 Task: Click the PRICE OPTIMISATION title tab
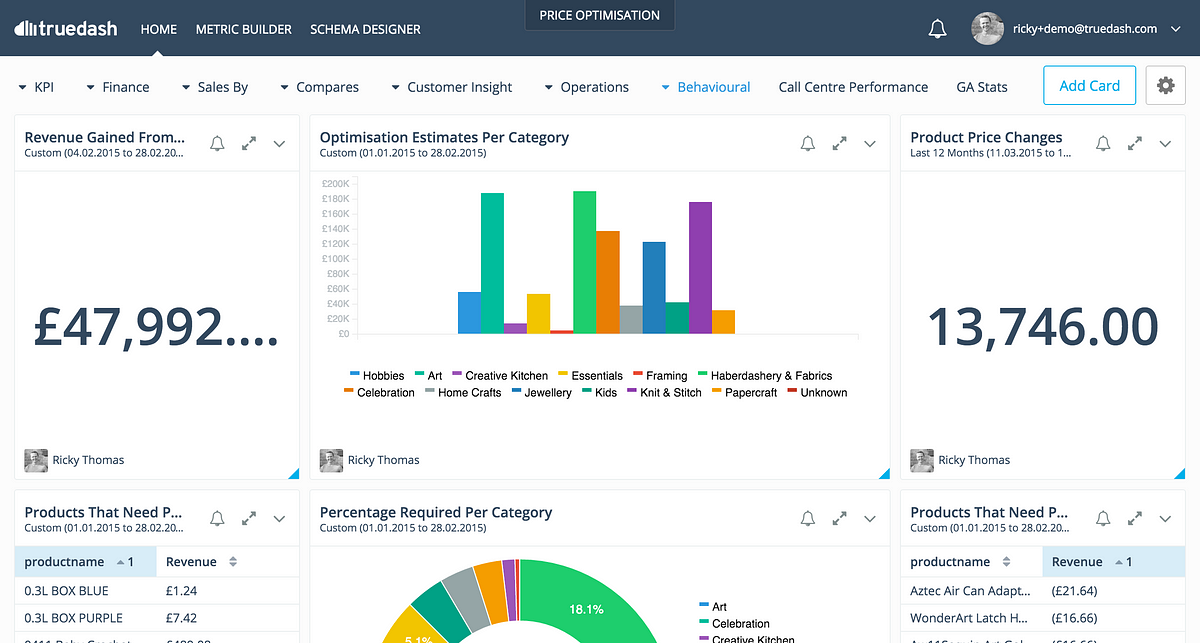pyautogui.click(x=599, y=15)
